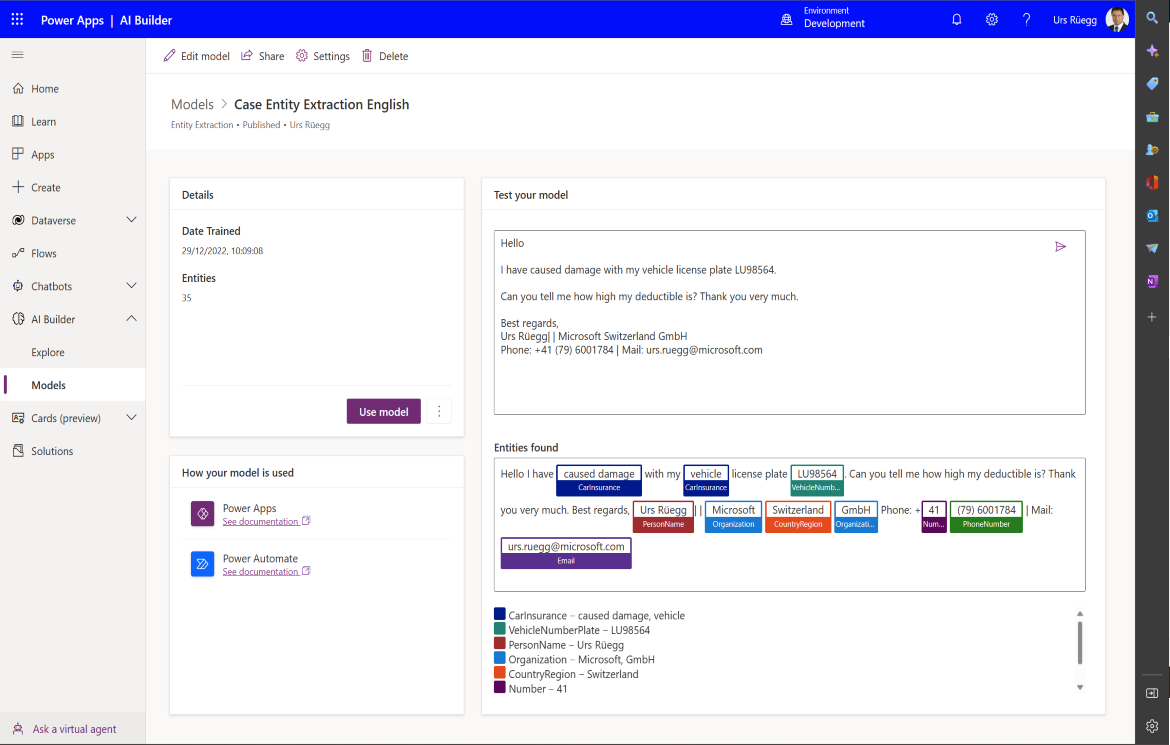Open the app launcher waffle icon

[17, 19]
